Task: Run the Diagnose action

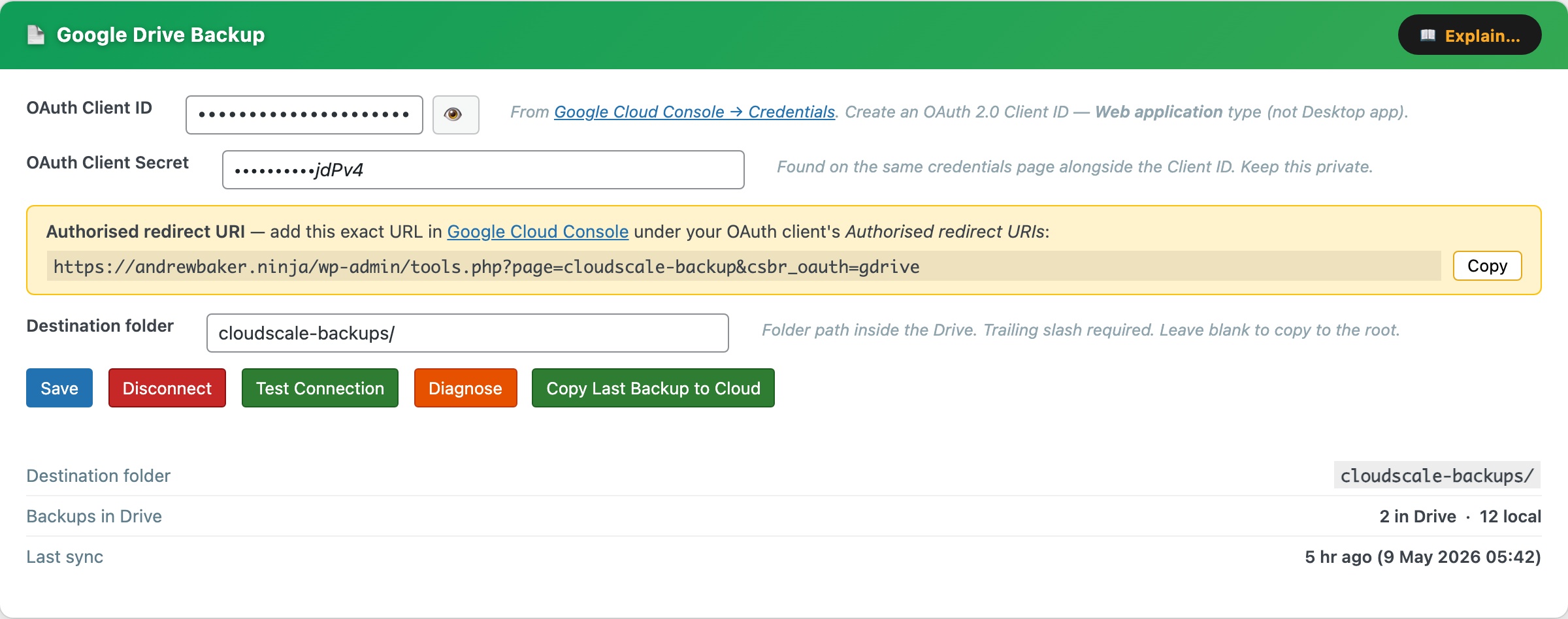Action: [466, 388]
